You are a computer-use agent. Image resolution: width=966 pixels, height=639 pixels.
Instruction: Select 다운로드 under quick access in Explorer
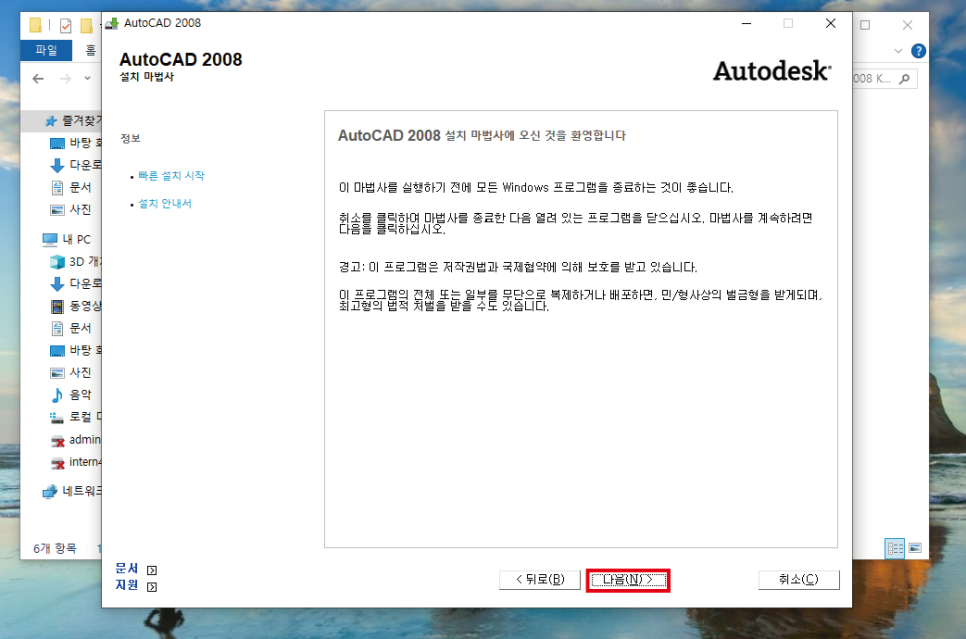[76, 165]
